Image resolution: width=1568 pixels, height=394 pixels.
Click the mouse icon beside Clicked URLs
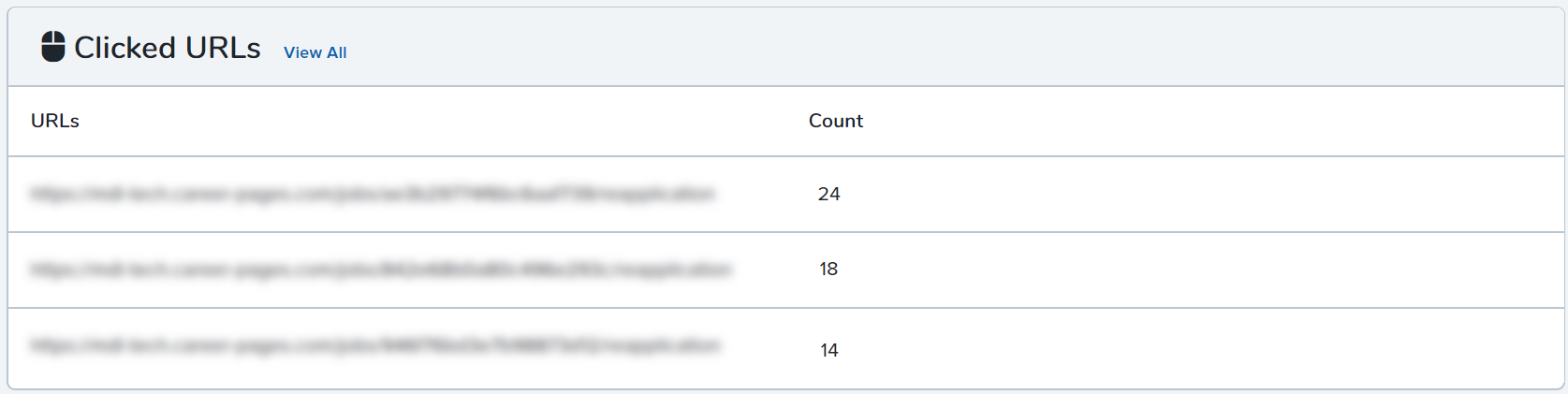pos(53,46)
